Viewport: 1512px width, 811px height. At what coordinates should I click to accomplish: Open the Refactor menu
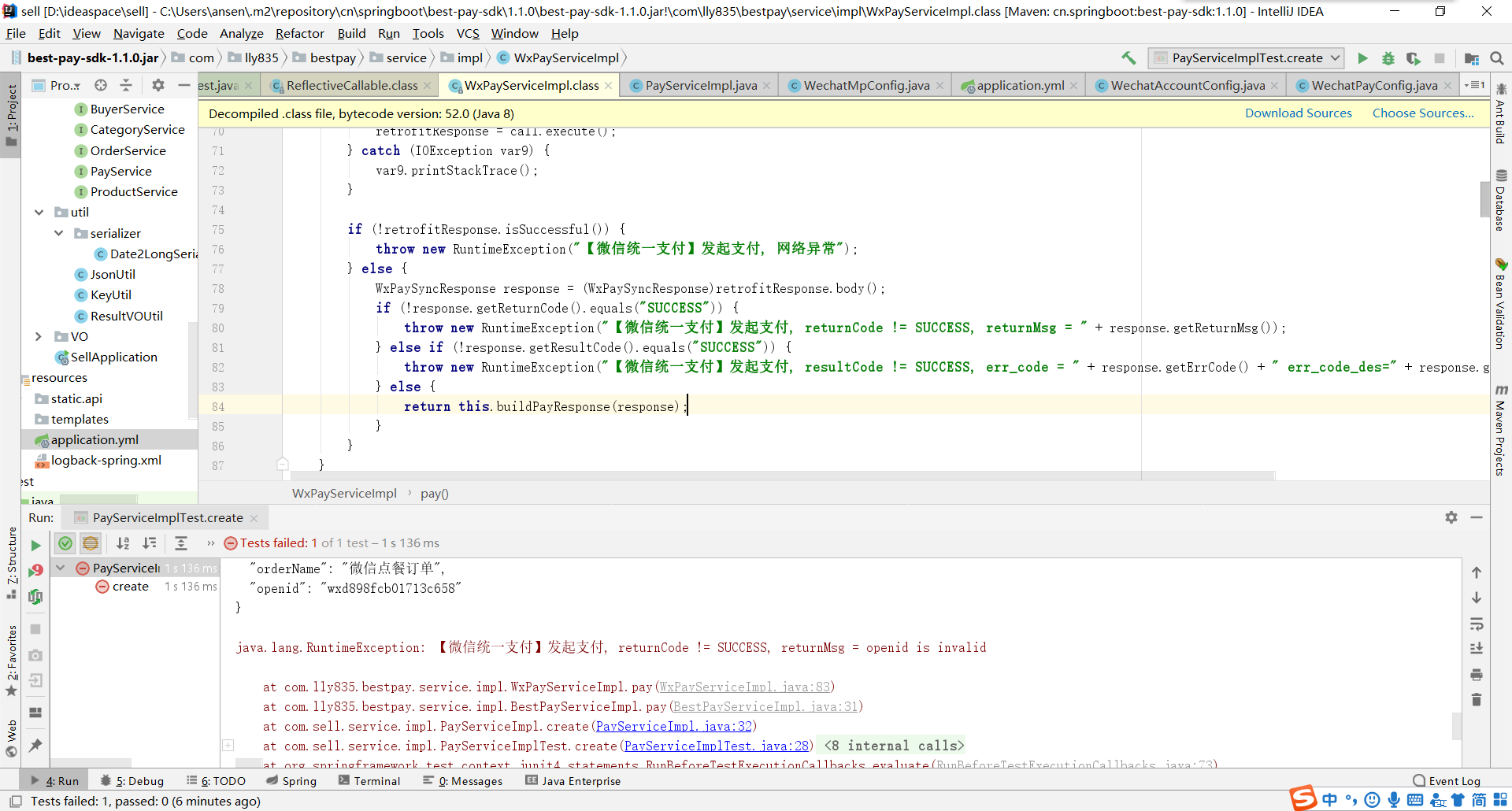[299, 33]
